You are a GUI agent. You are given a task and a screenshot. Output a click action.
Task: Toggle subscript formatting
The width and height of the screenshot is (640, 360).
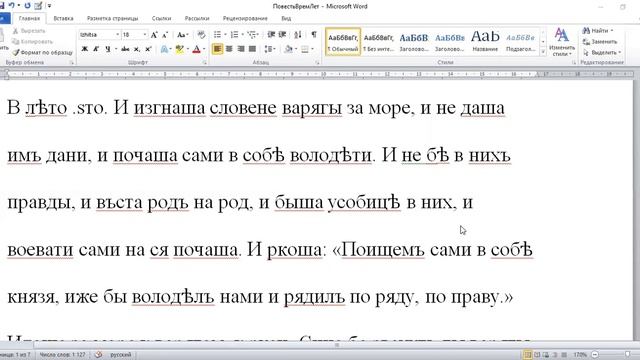pos(137,49)
